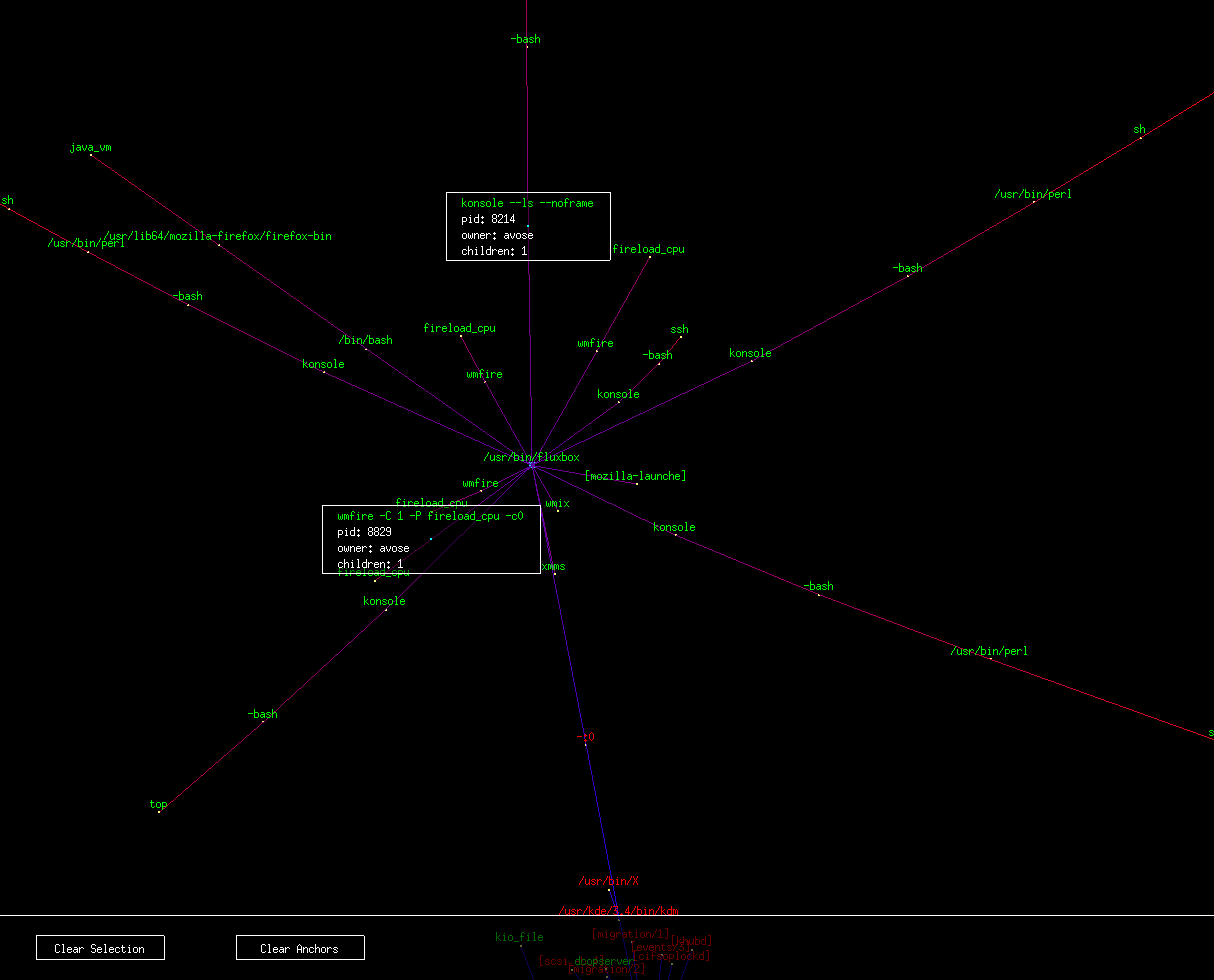The image size is (1214, 980).
Task: Select the -bash node parenting top
Action: [x=263, y=721]
